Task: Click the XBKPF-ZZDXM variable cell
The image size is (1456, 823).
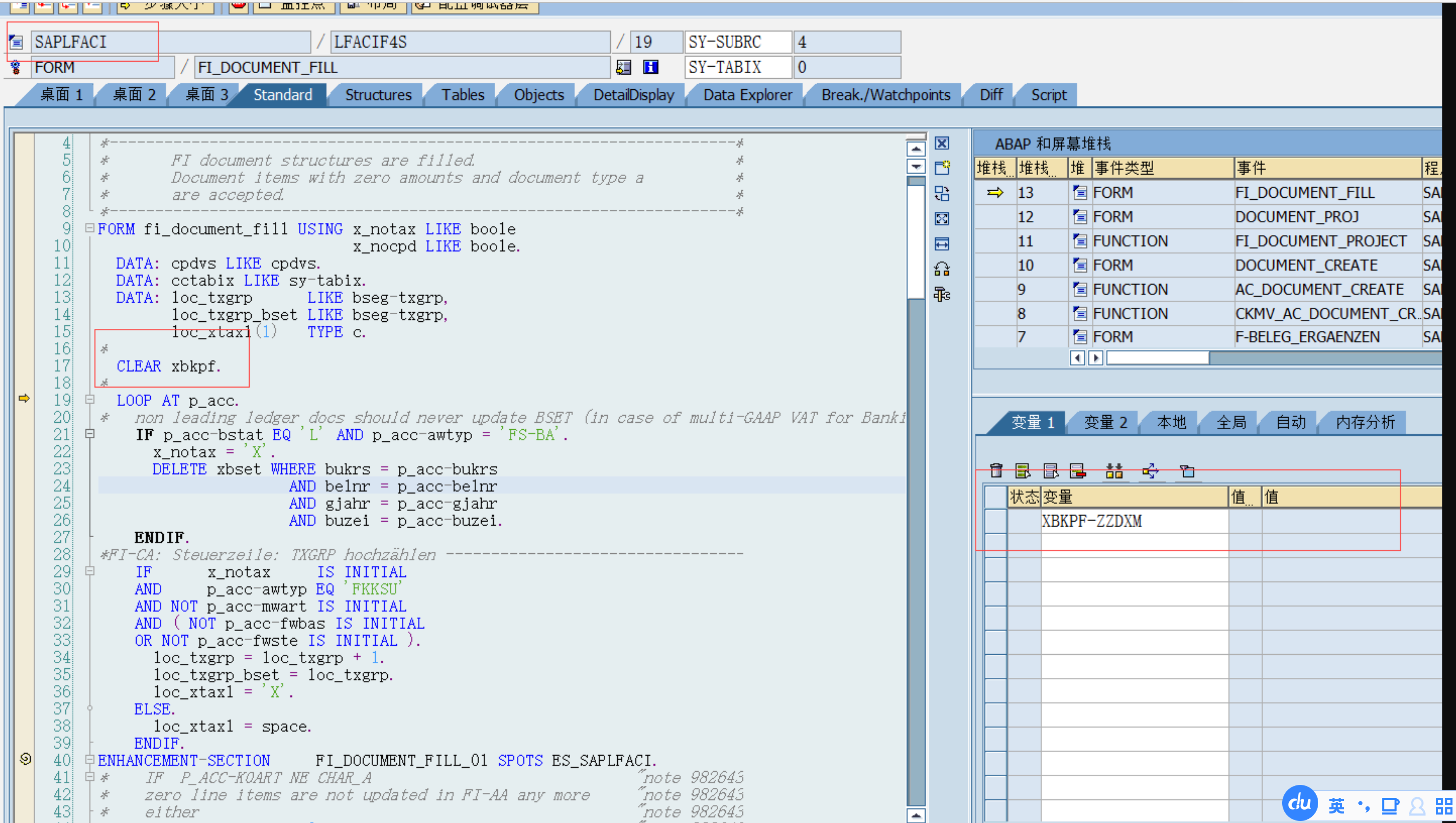Action: pos(1134,521)
